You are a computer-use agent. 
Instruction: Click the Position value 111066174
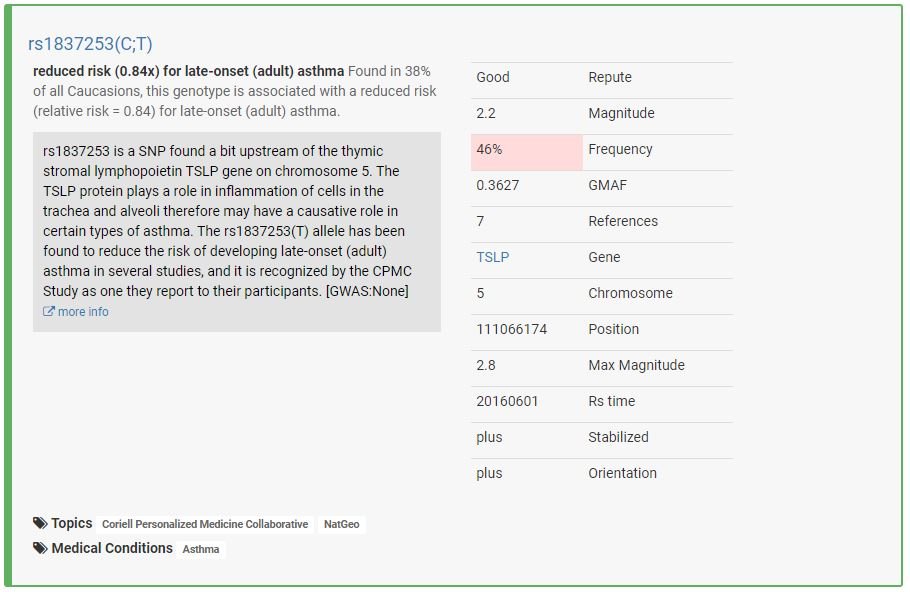point(511,329)
